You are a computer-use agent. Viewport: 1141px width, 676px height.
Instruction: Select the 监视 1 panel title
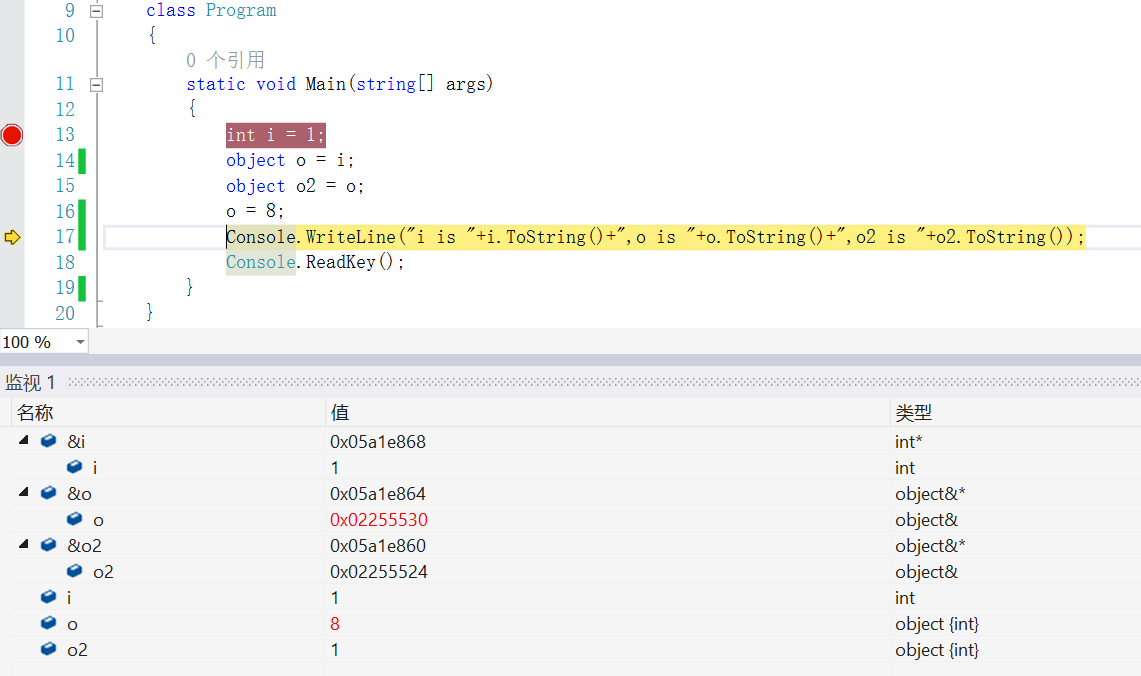pos(30,382)
